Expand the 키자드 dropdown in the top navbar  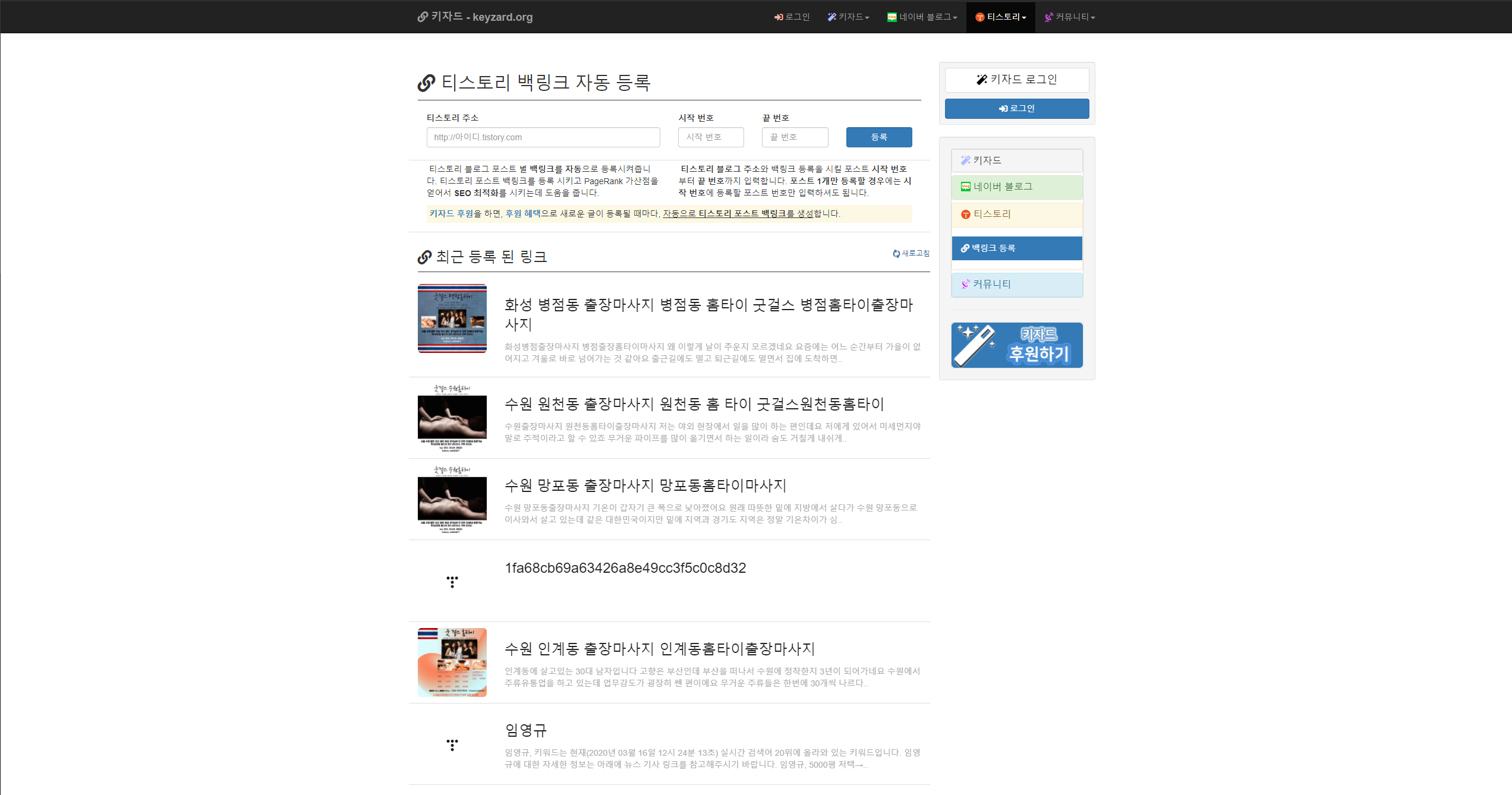coord(848,17)
